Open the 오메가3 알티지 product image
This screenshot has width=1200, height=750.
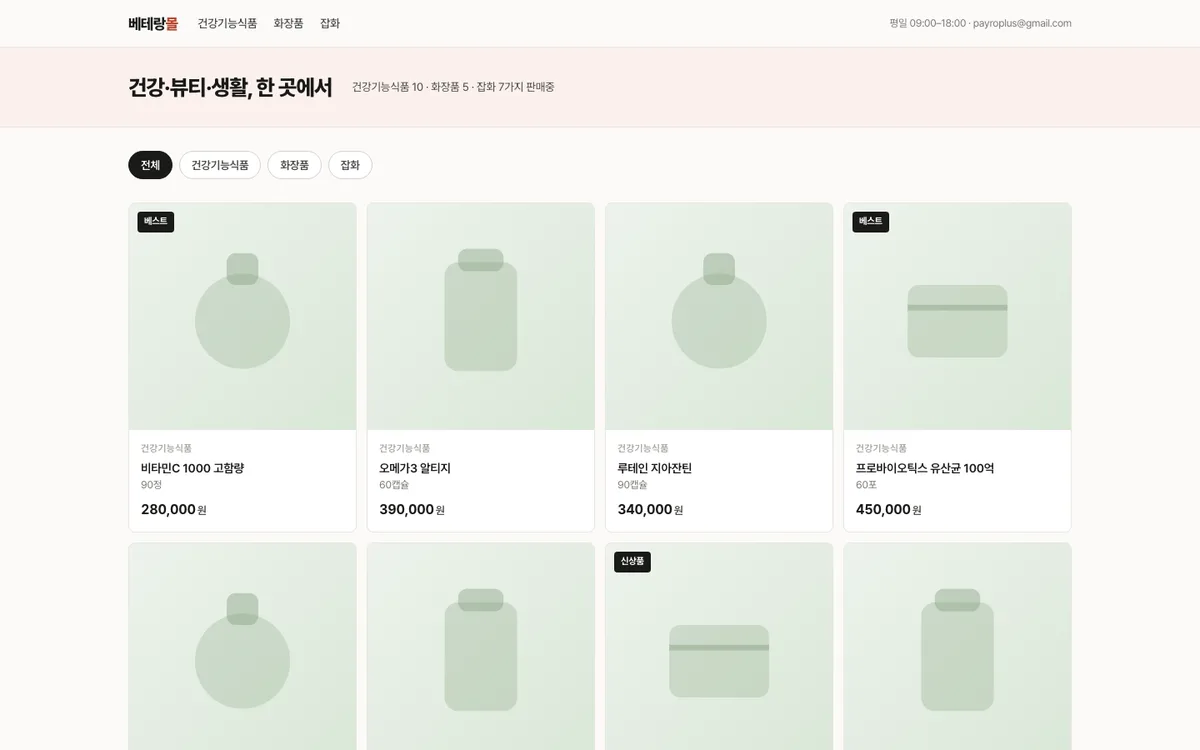(x=481, y=317)
